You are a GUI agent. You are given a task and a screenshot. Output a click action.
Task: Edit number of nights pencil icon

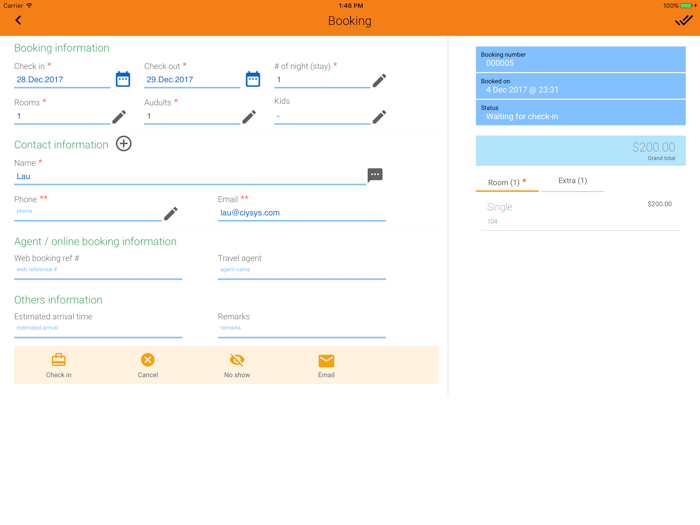(379, 80)
